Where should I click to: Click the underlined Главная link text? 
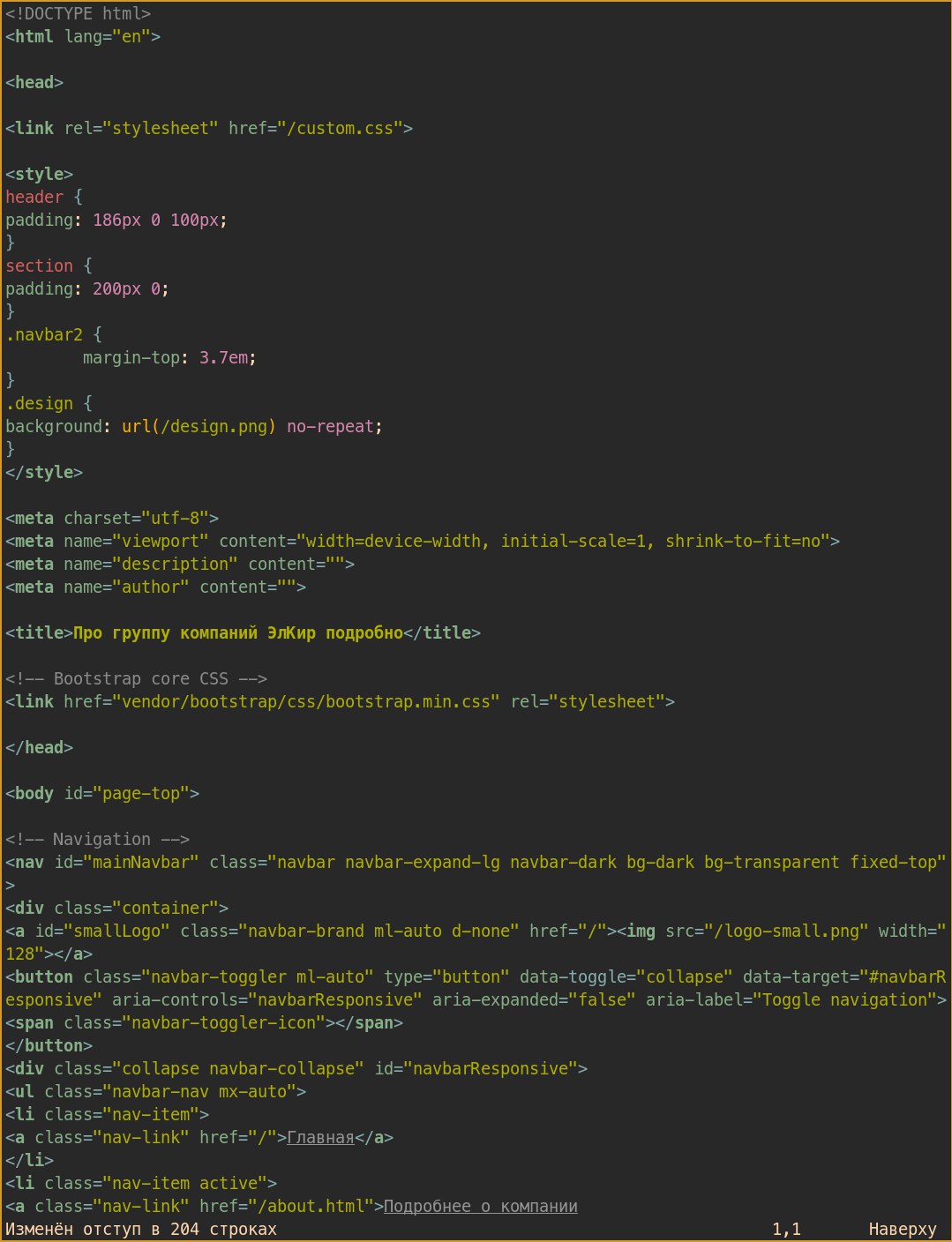pos(320,1137)
